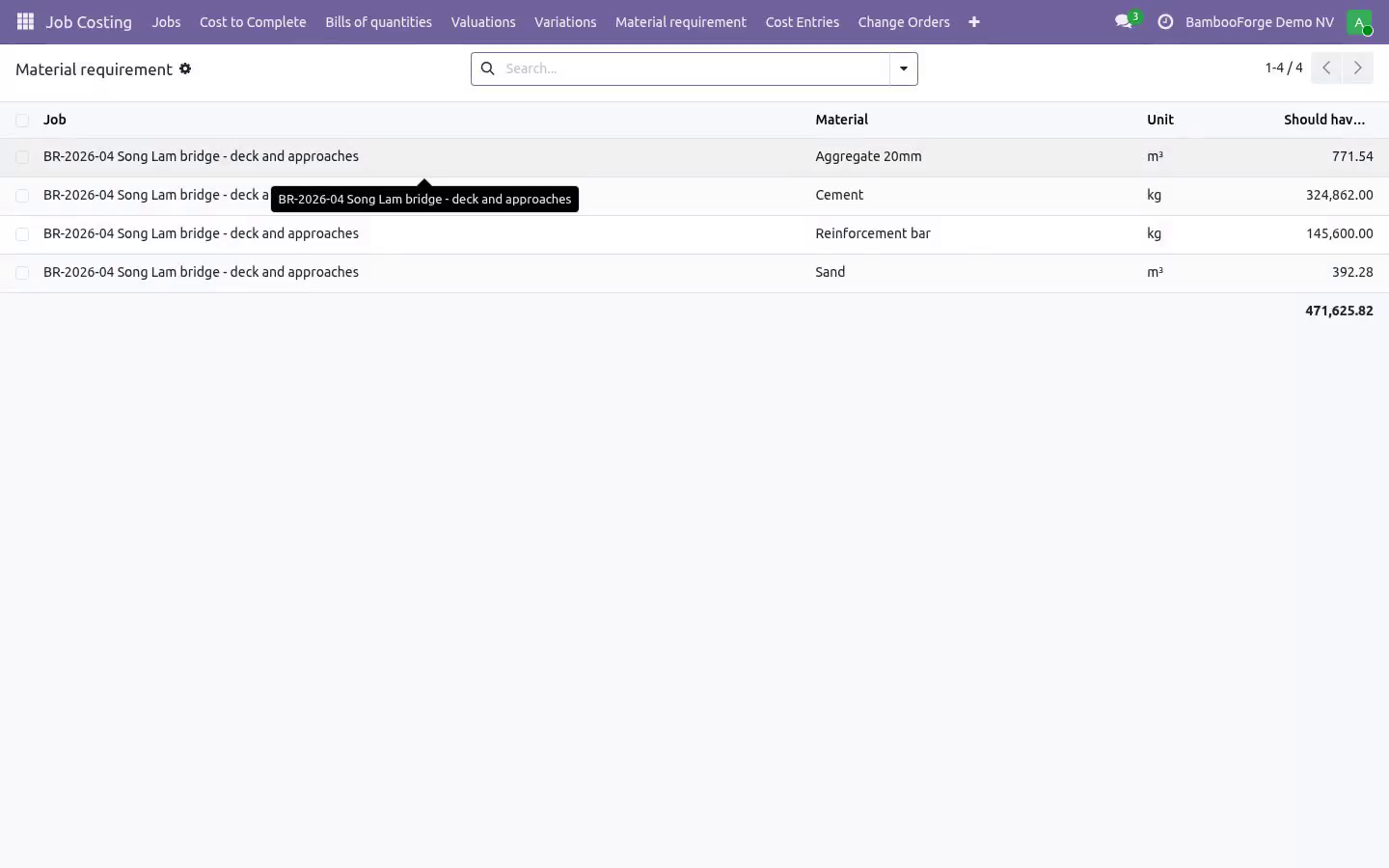Click the 1-4 / 4 pager counter
The image size is (1389, 868).
tap(1284, 68)
